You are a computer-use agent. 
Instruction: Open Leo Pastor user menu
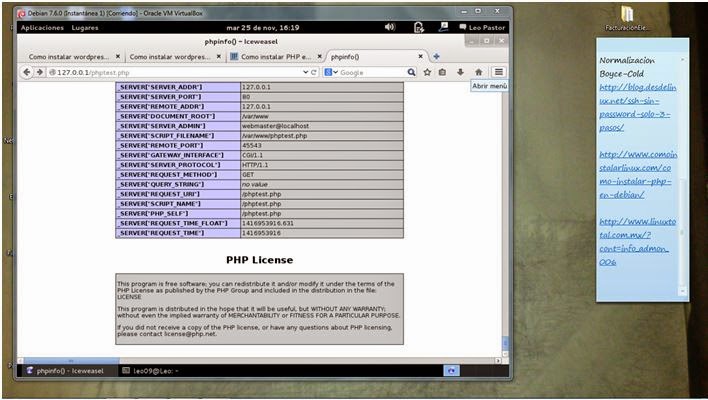tap(482, 28)
